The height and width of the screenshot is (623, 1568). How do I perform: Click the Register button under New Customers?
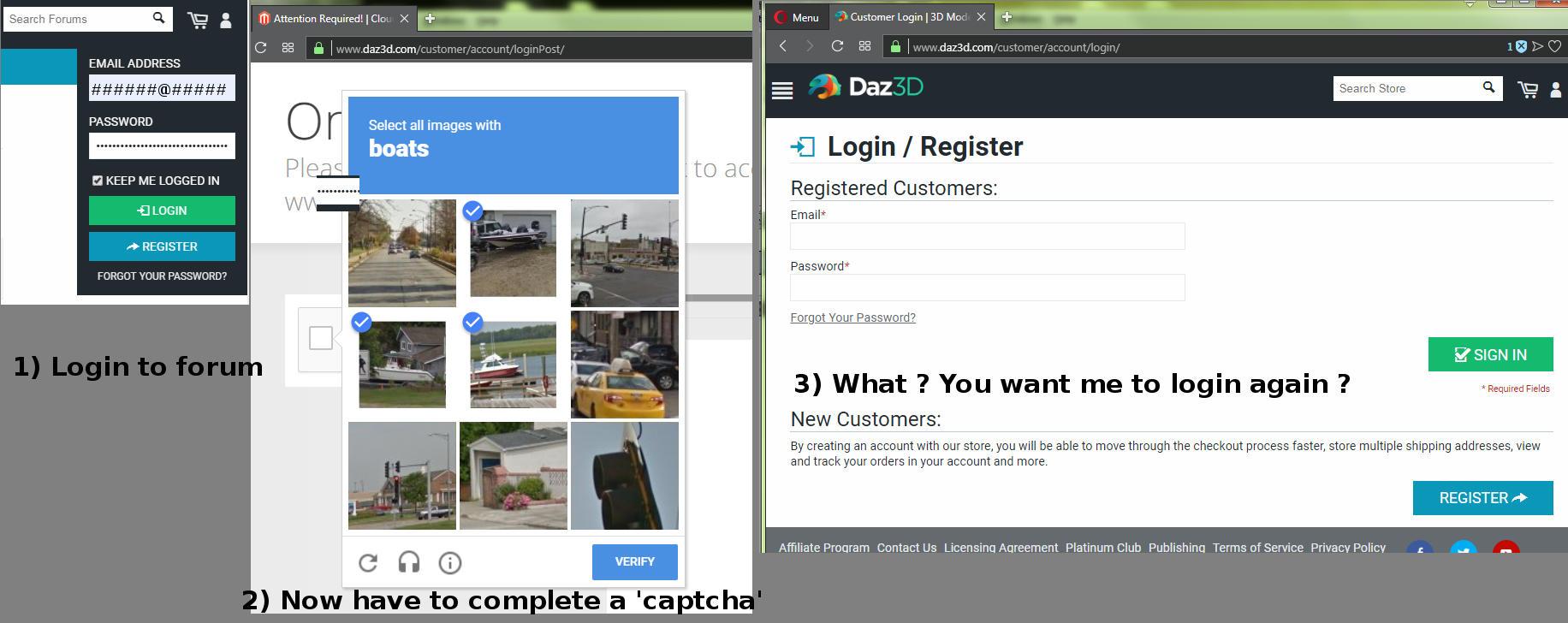click(x=1483, y=498)
